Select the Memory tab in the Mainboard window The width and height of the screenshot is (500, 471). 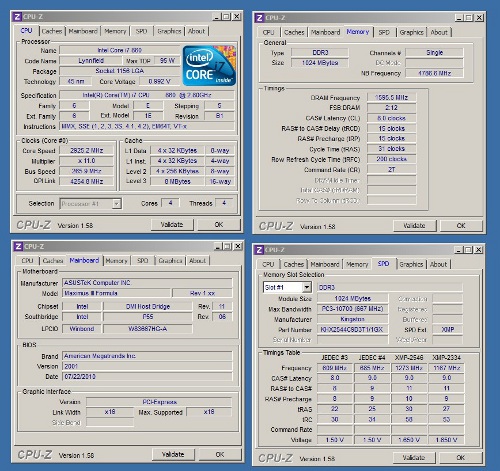(x=116, y=261)
